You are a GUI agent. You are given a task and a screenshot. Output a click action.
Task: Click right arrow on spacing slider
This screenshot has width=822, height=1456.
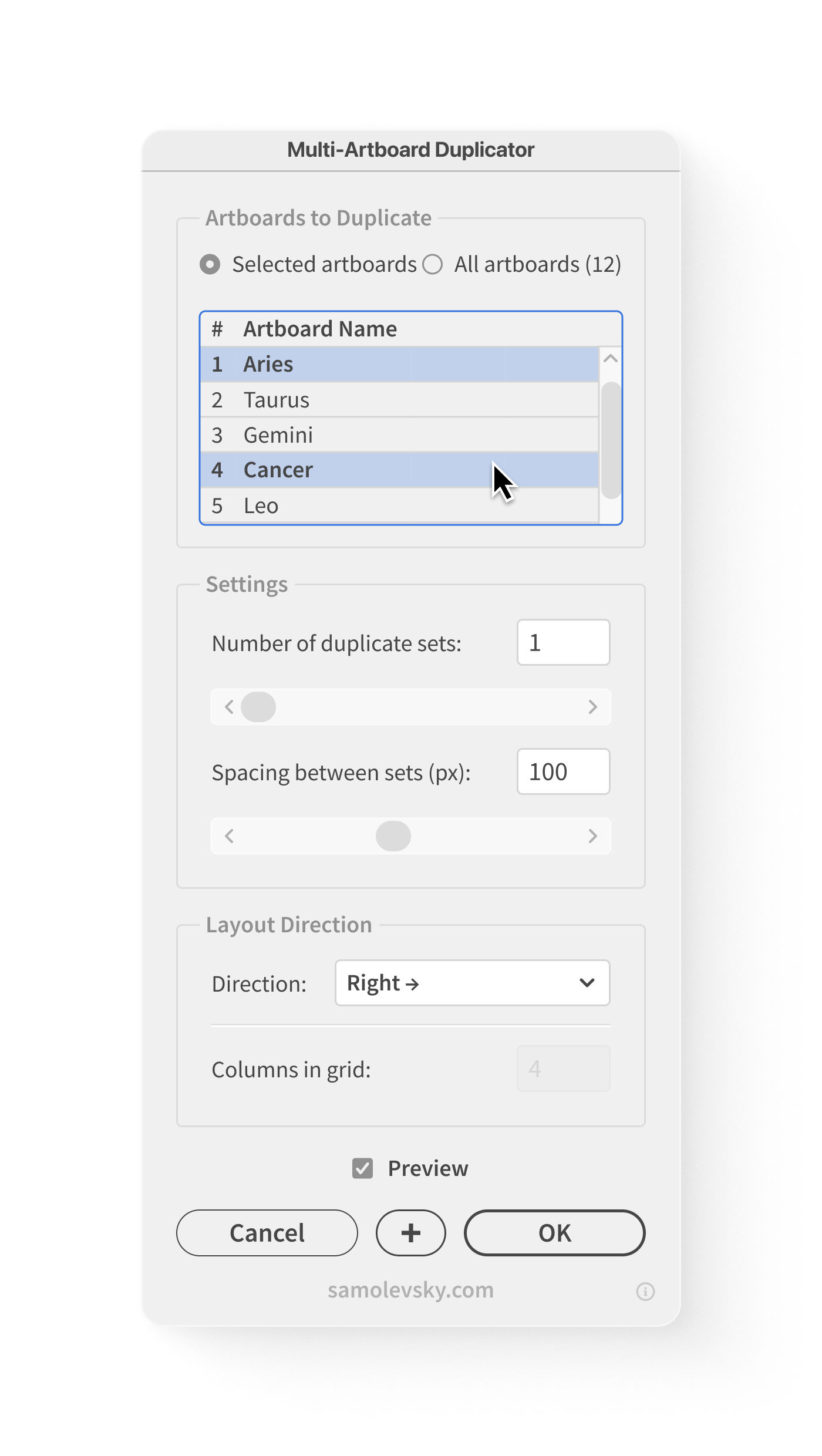(592, 836)
